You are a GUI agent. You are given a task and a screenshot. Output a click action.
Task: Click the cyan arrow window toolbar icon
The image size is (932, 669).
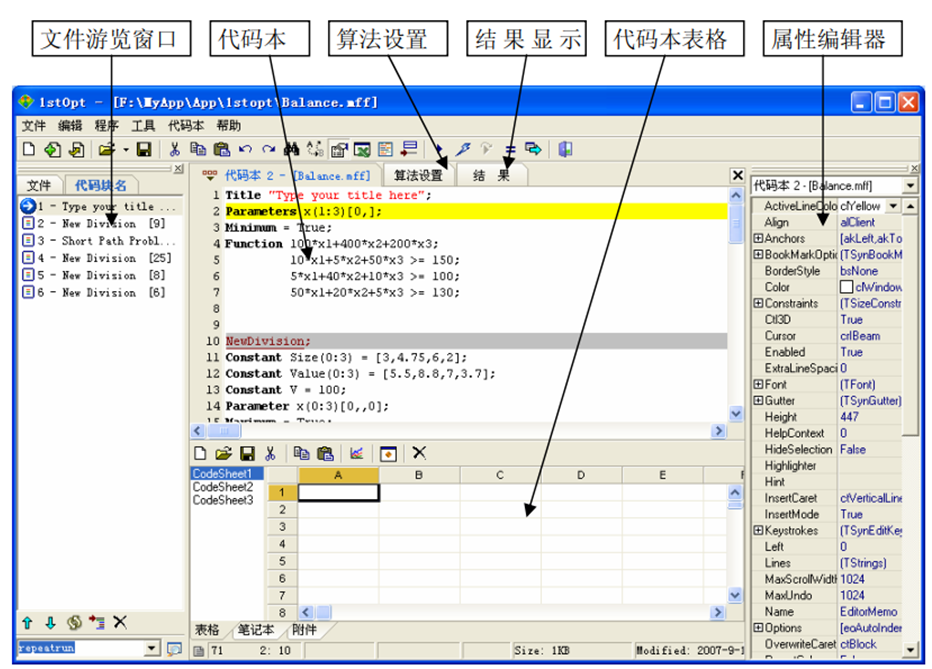[533, 149]
